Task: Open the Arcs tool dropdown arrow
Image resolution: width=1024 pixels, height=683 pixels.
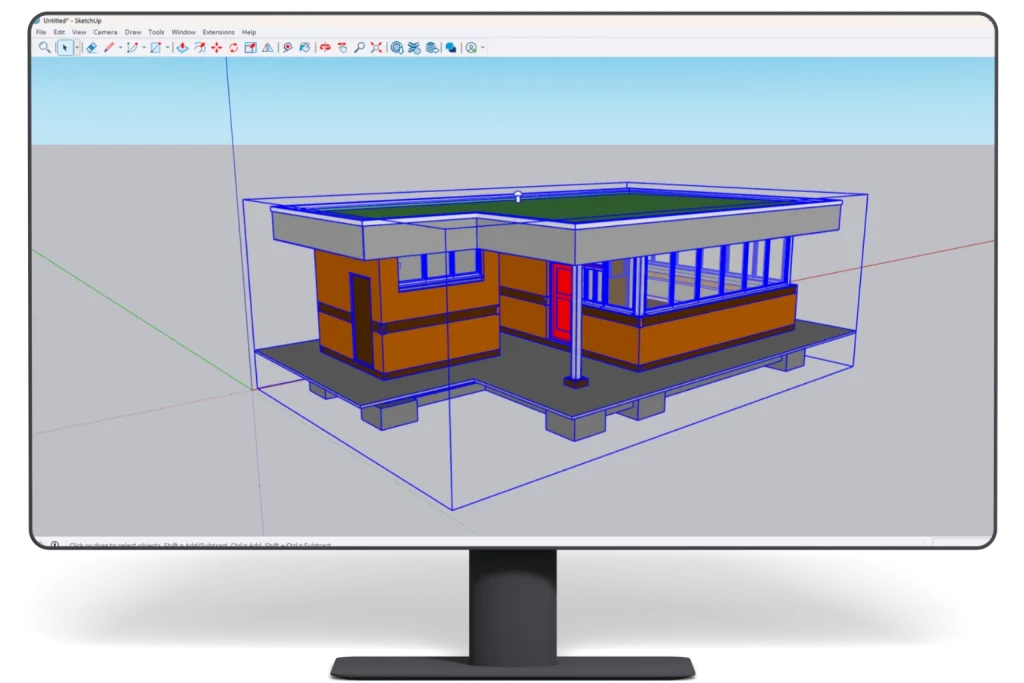Action: [x=143, y=47]
